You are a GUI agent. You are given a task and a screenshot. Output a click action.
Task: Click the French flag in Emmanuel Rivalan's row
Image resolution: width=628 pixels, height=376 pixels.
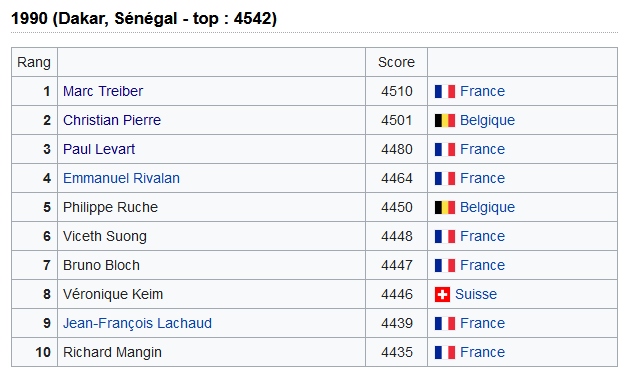click(x=445, y=179)
